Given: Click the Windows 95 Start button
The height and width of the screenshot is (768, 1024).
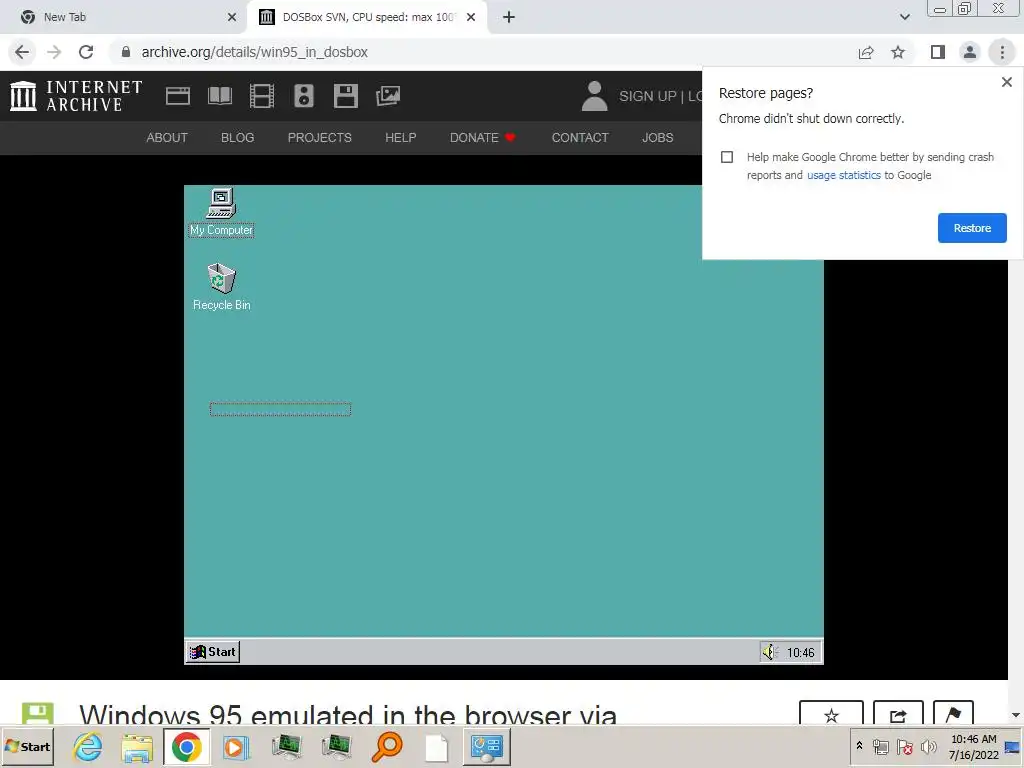Looking at the screenshot, I should point(213,652).
